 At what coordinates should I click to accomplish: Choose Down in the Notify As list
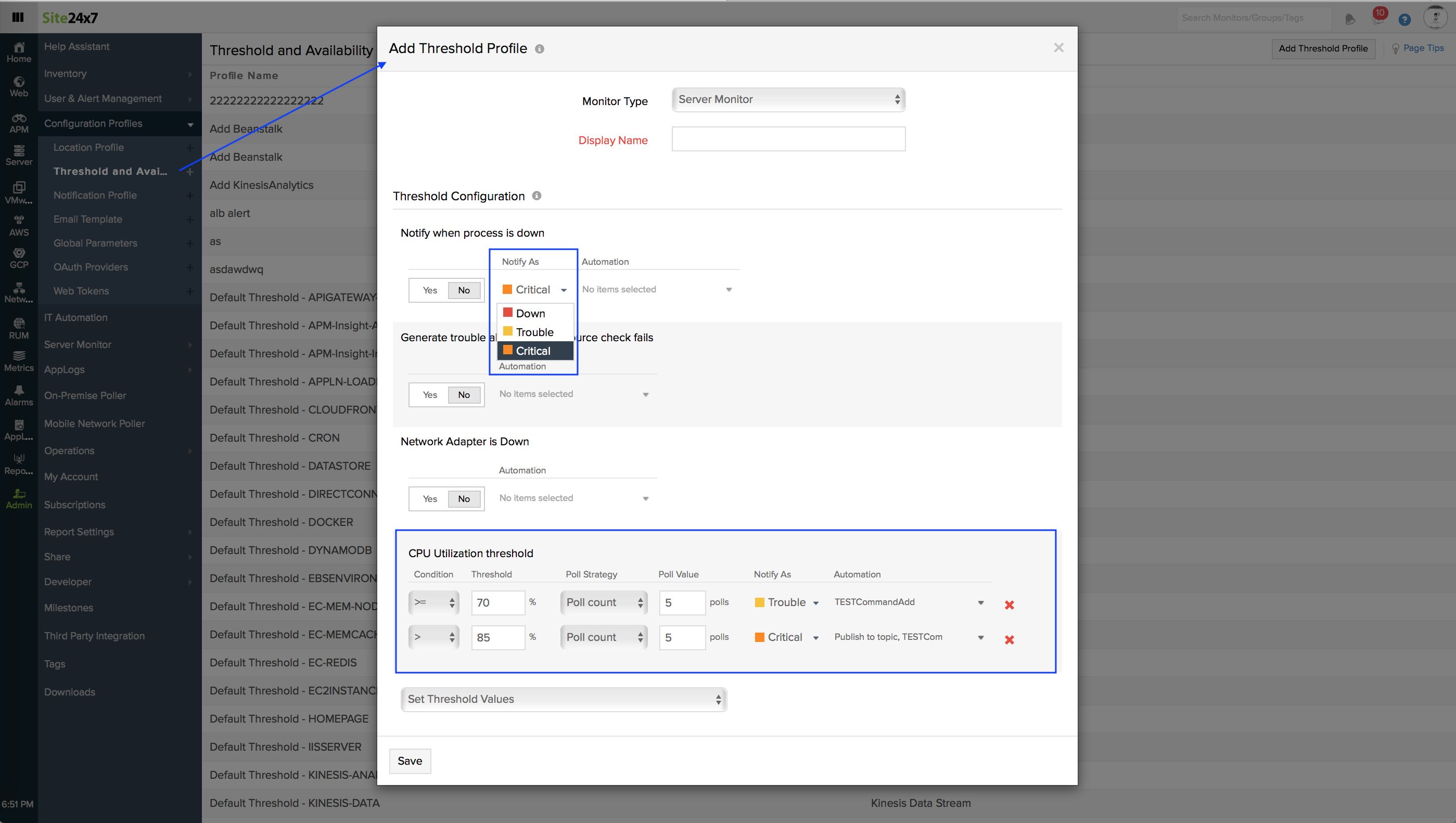click(x=530, y=313)
